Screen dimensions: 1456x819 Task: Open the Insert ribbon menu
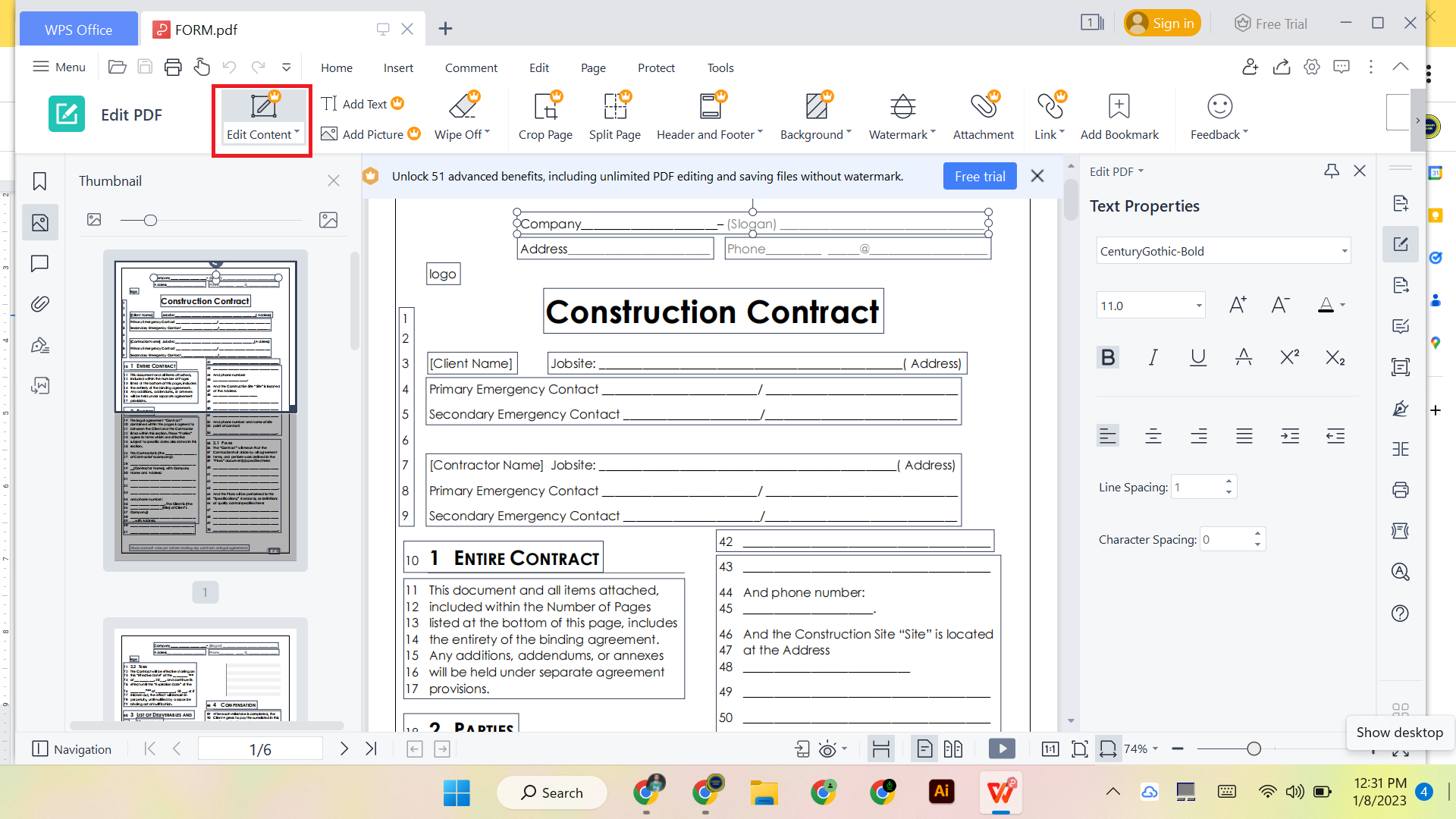pos(398,67)
